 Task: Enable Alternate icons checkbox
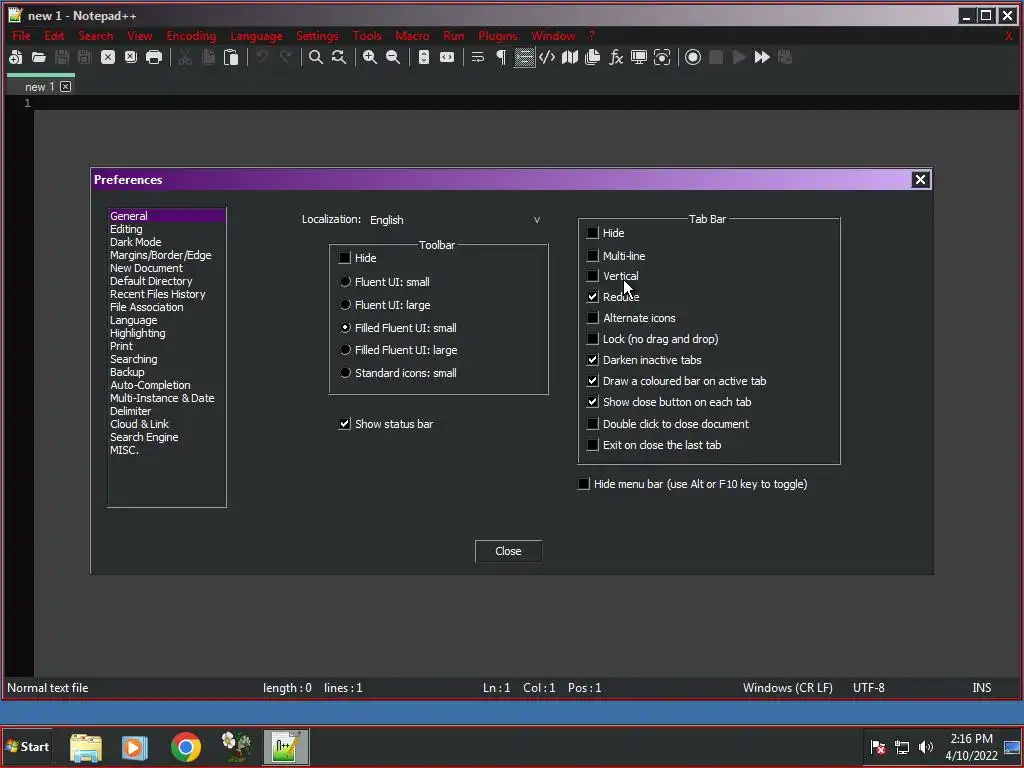pos(592,318)
